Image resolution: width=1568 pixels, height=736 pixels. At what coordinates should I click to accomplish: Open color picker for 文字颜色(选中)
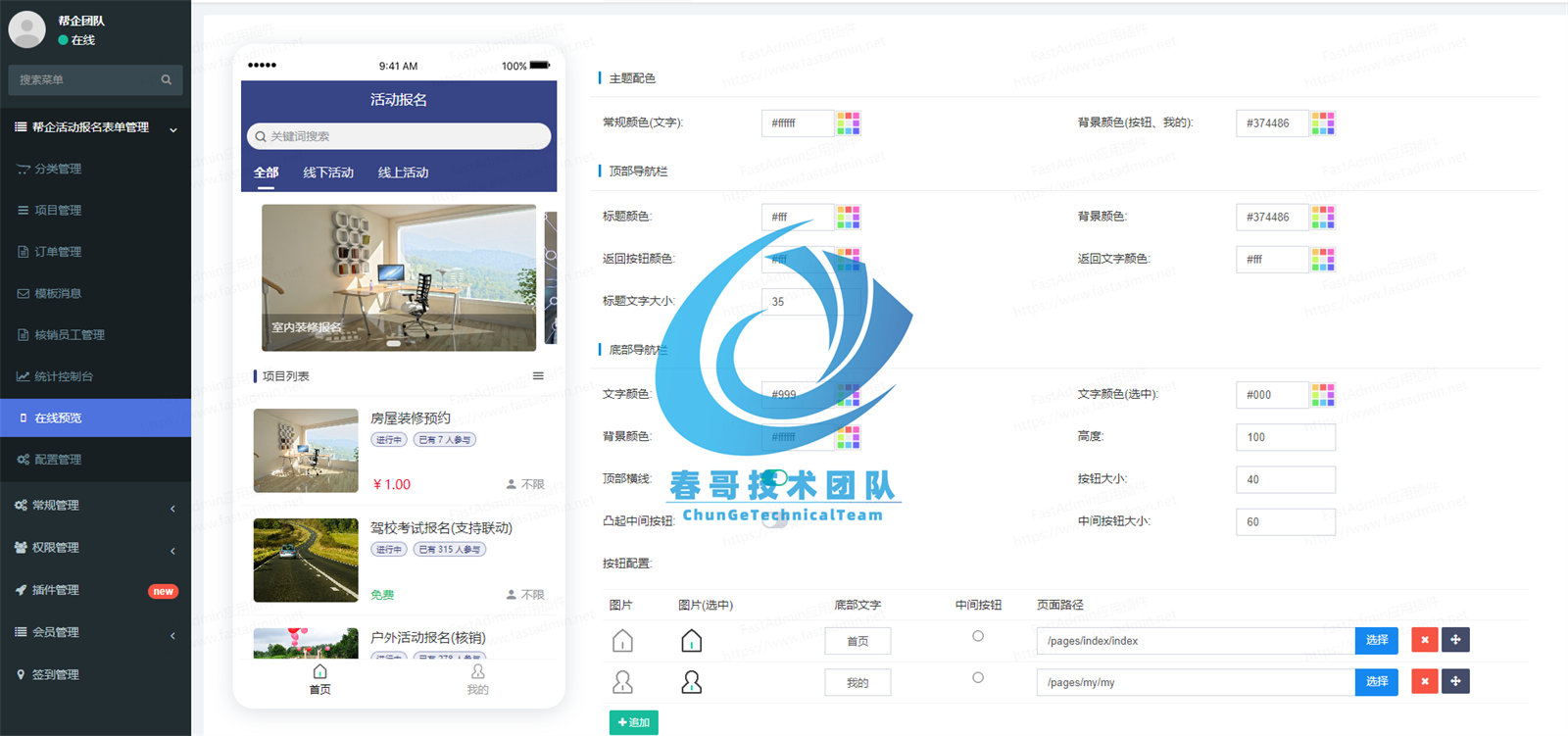pyautogui.click(x=1323, y=394)
